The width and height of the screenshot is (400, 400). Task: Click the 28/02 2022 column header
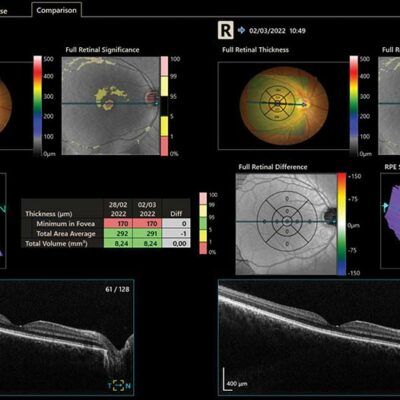tap(118, 209)
